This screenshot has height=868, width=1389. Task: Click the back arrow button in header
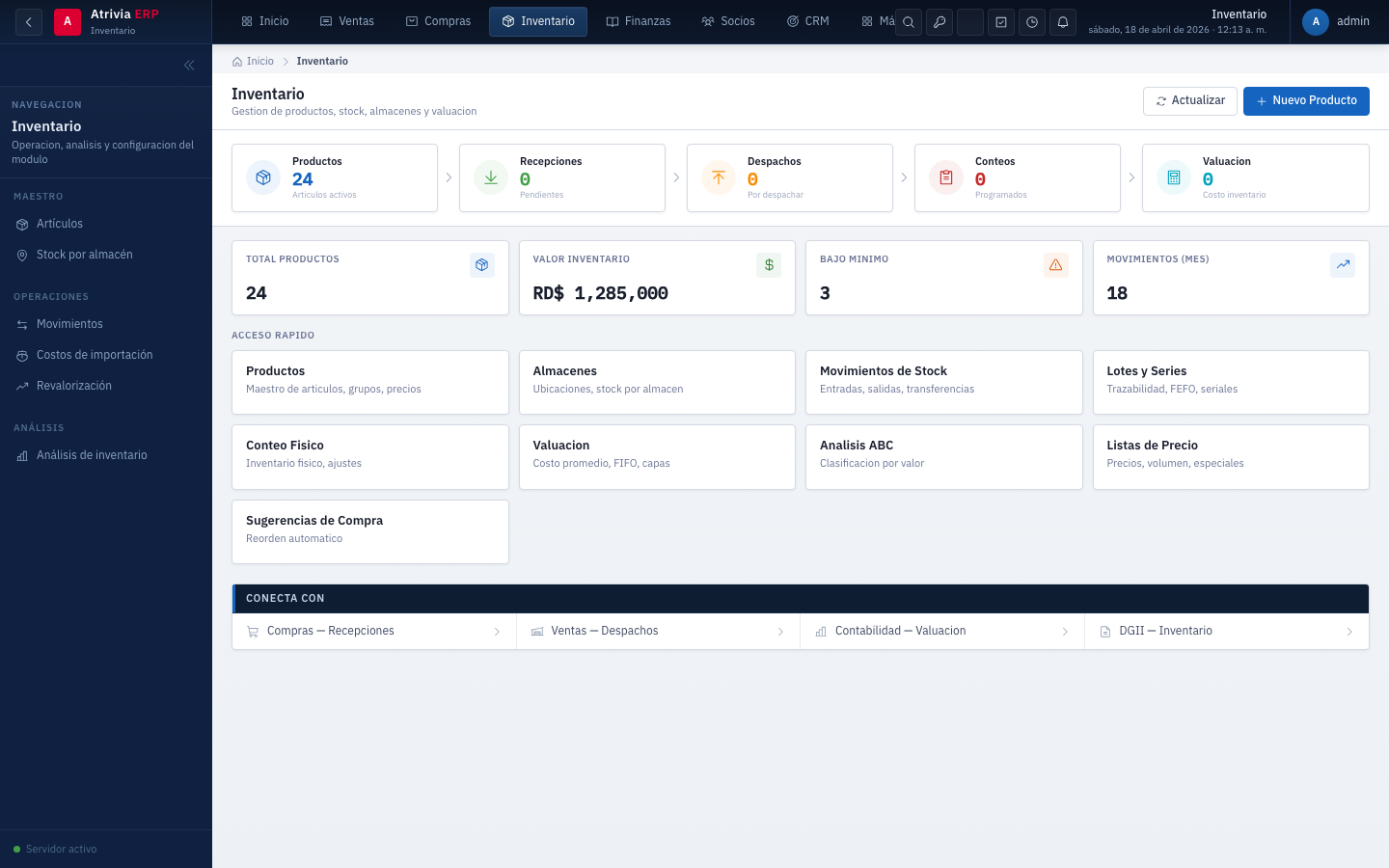coord(29,21)
